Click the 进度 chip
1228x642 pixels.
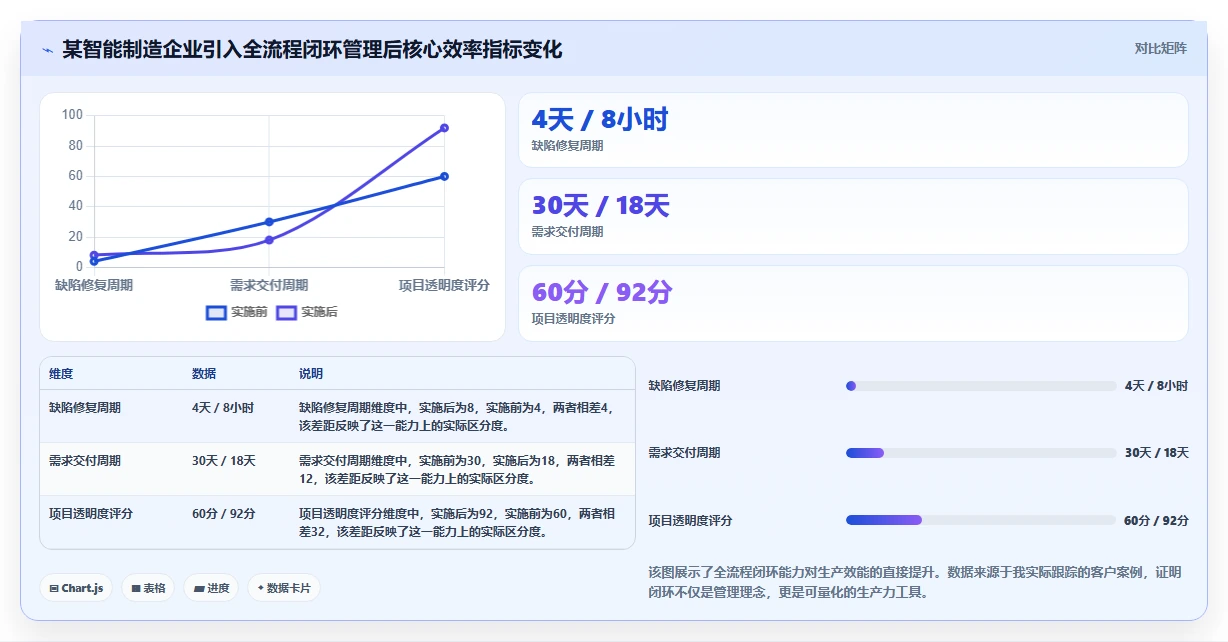(x=211, y=588)
